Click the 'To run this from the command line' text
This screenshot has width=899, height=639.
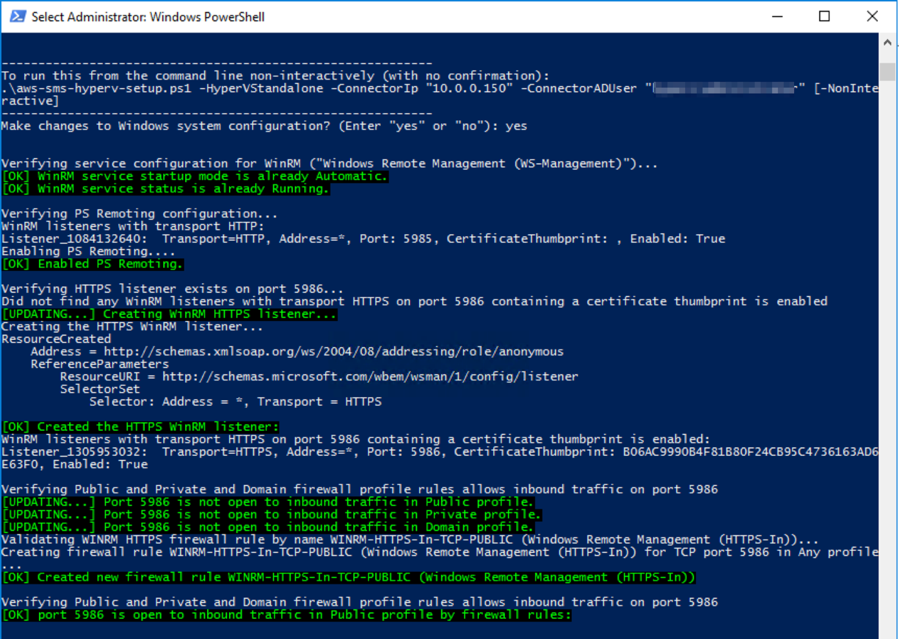click(x=275, y=76)
